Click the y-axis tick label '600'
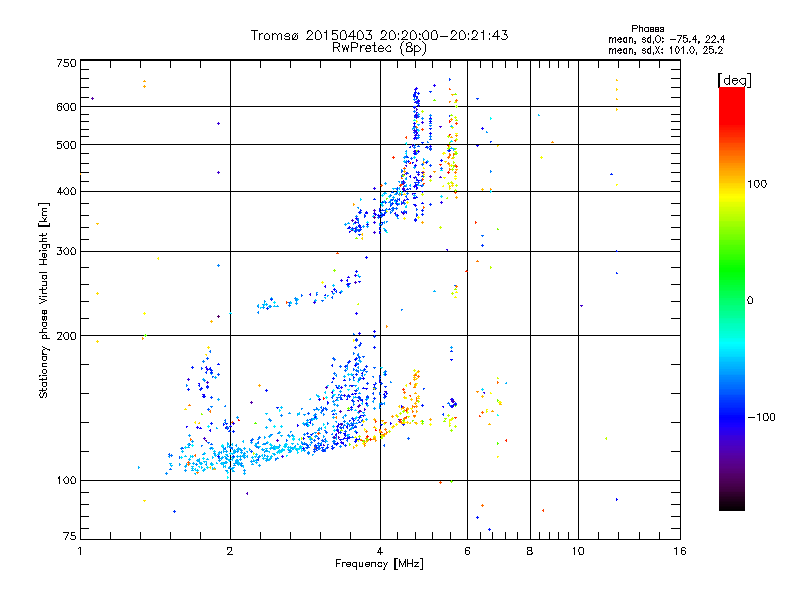This screenshot has width=800, height=600. (66, 107)
